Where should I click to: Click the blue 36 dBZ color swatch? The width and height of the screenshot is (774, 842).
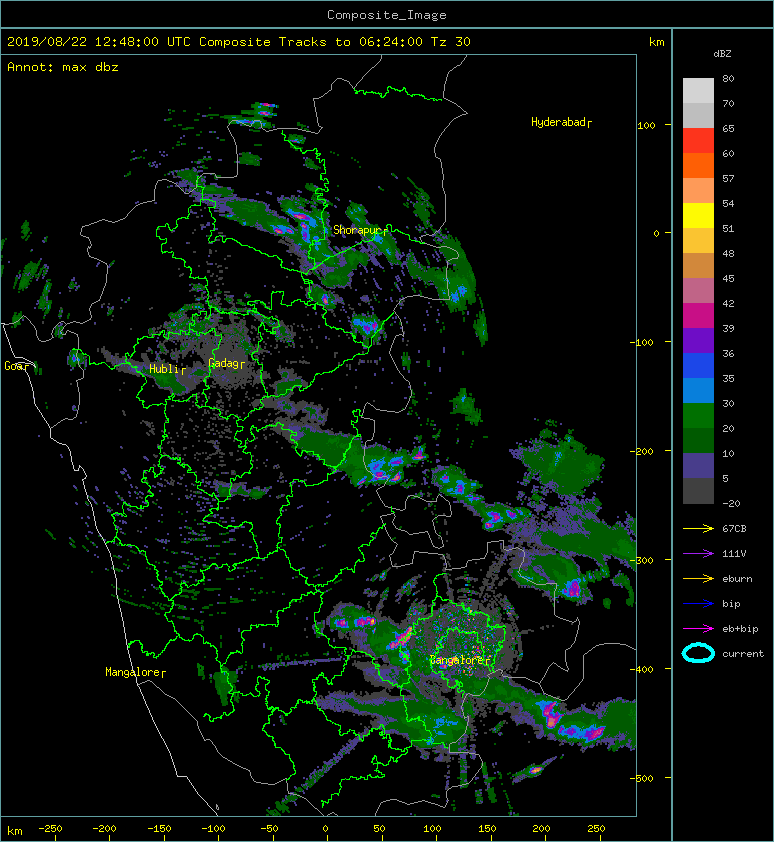point(698,366)
